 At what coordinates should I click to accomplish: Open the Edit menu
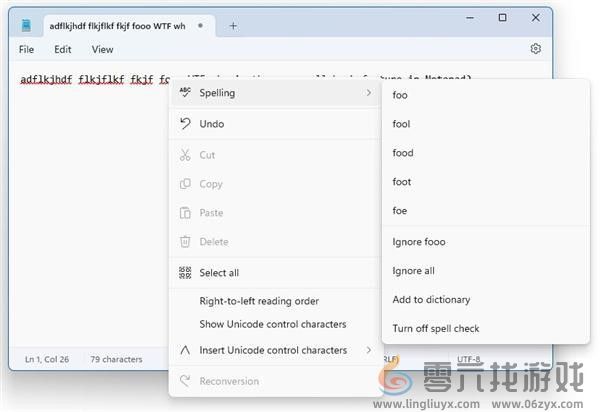63,49
